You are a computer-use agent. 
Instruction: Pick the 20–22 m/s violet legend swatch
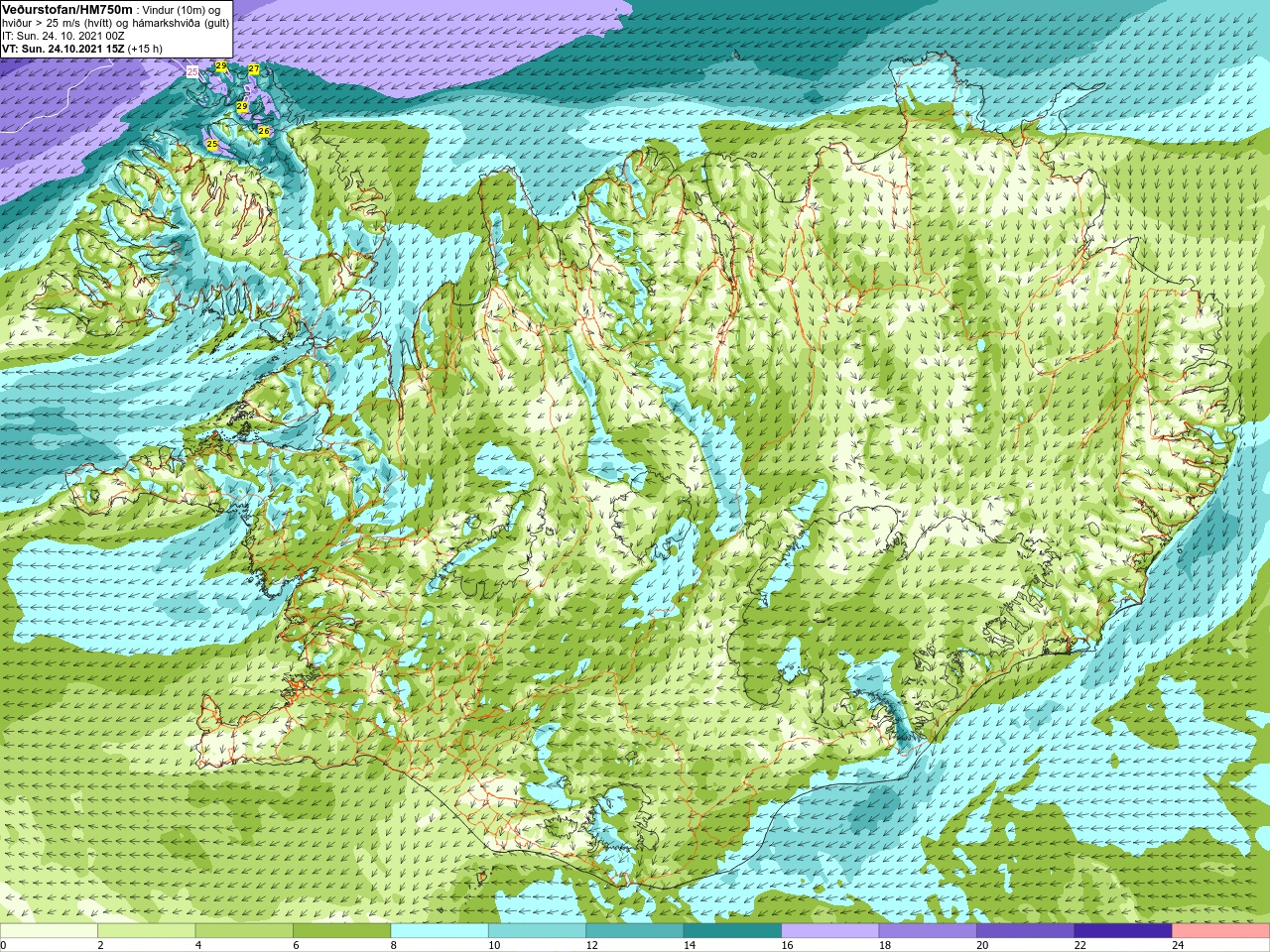point(1026,931)
